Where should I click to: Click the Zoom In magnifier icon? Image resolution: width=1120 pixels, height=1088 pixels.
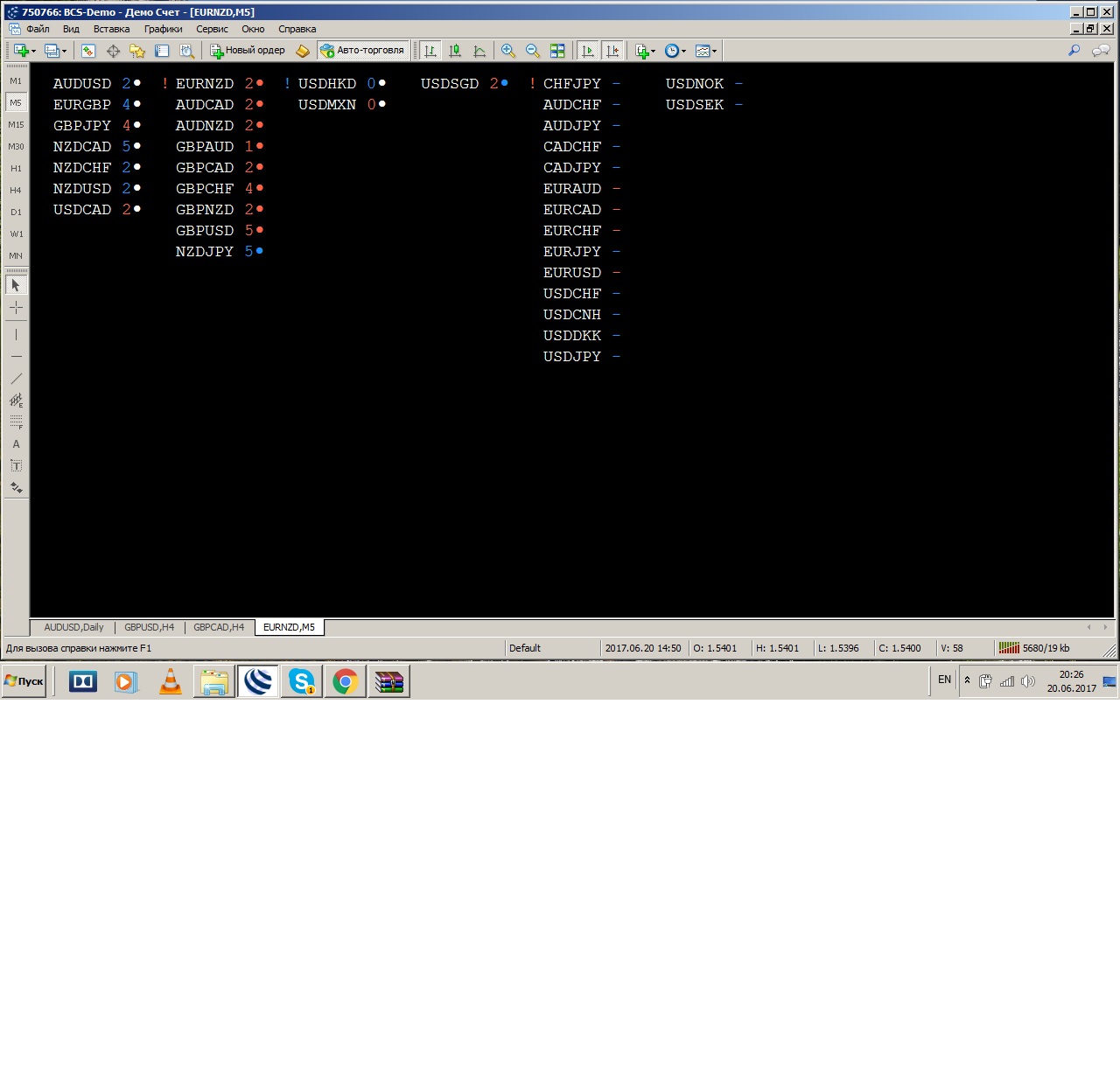508,51
